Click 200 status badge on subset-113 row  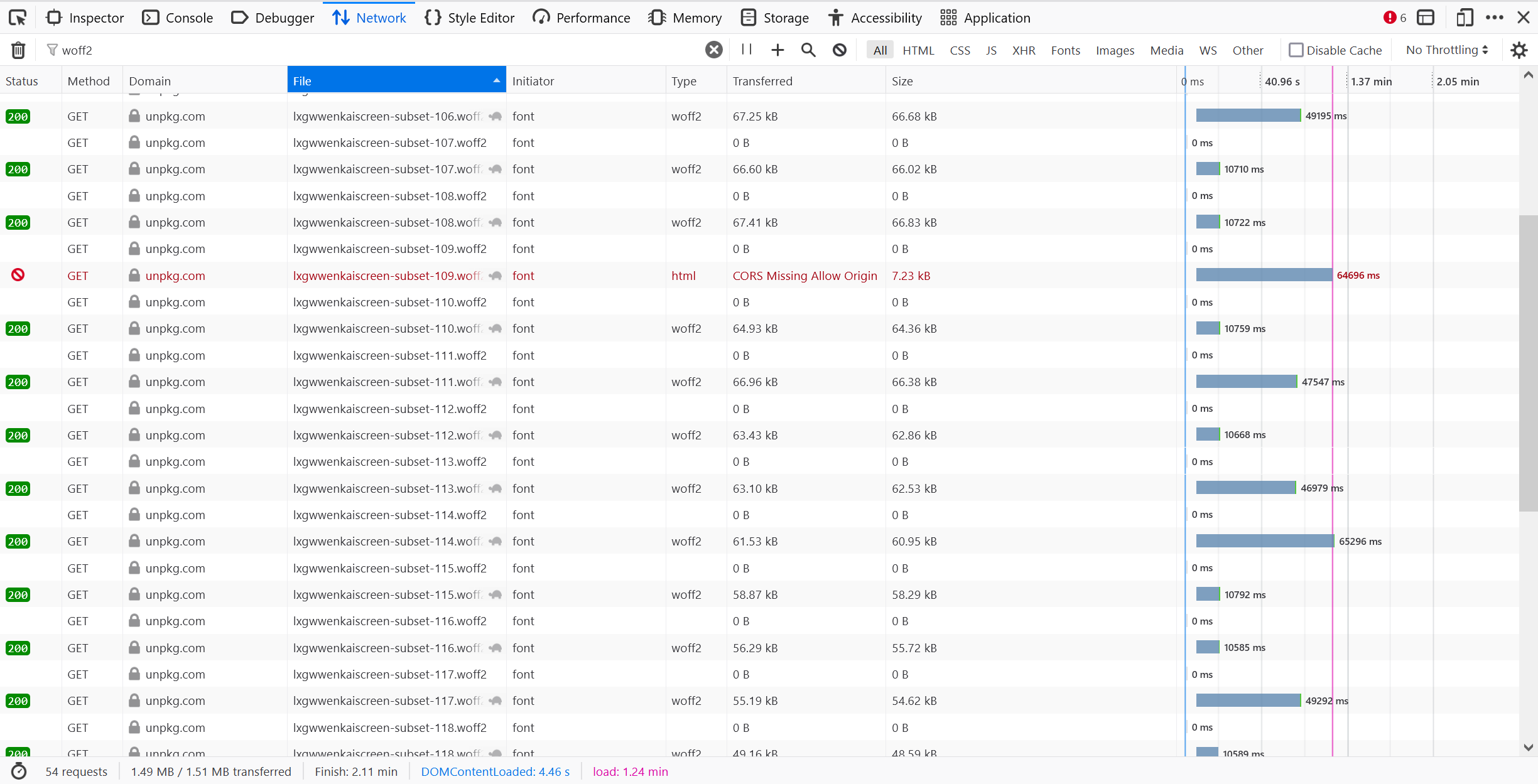18,488
